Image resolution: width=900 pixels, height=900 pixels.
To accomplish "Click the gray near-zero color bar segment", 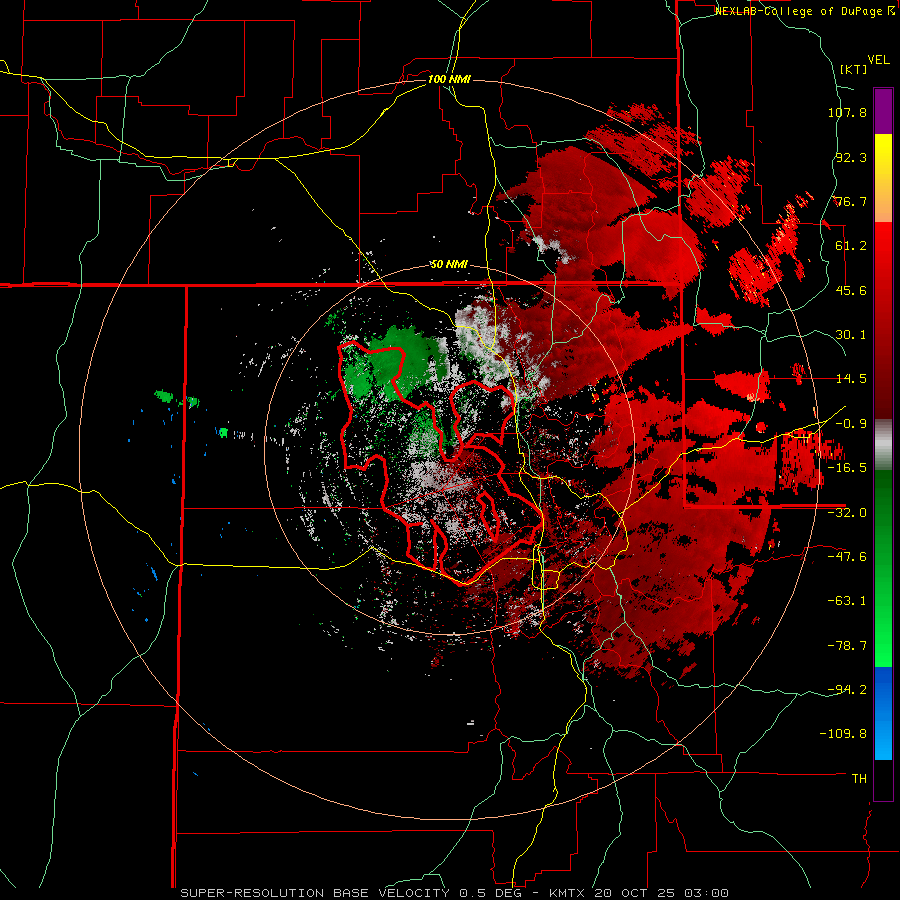I will pos(883,445).
